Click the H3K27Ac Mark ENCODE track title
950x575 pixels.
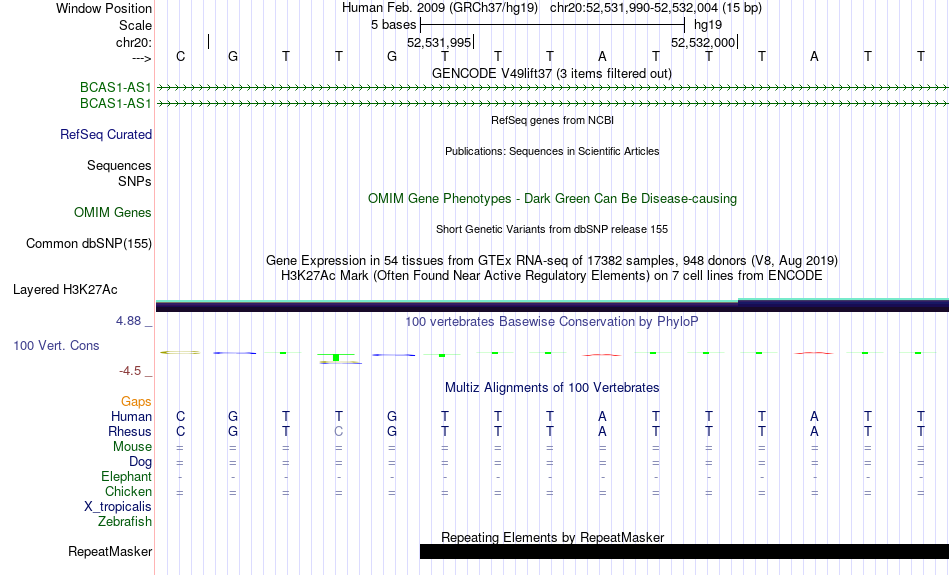click(552, 276)
